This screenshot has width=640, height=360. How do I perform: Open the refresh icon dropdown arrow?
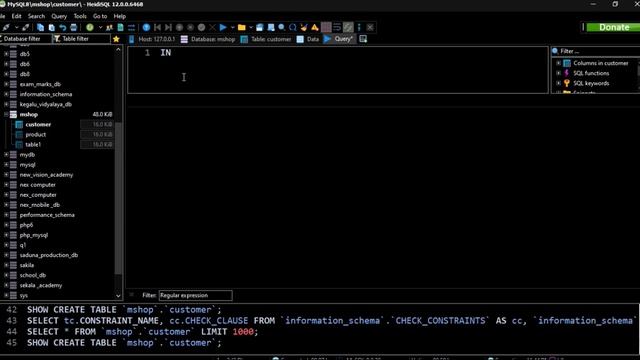pyautogui.click(x=100, y=27)
